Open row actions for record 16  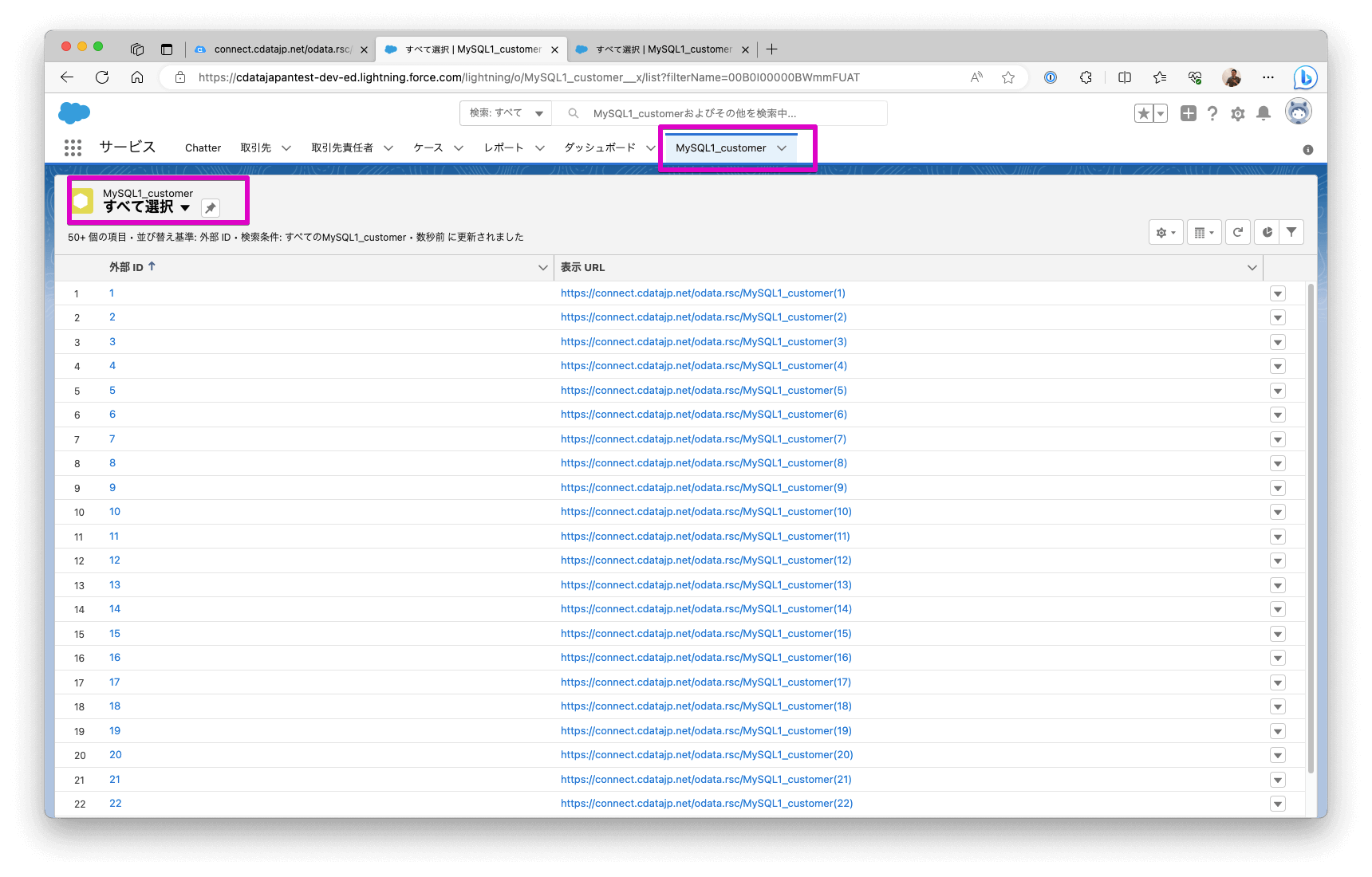click(x=1278, y=658)
